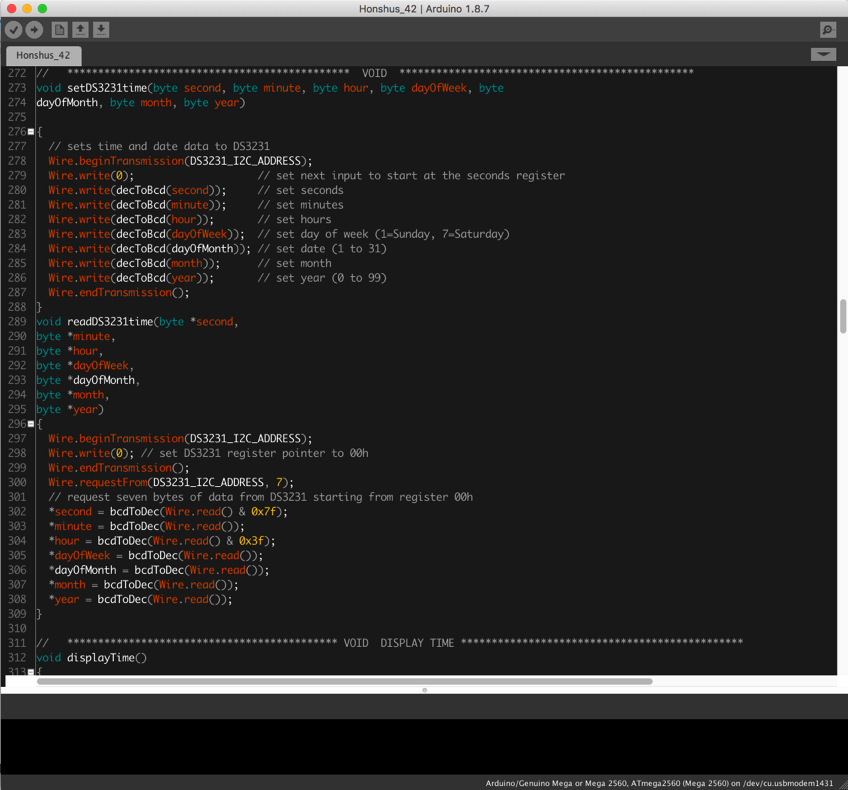Click the hex value "0x3f" on line 304
Image resolution: width=848 pixels, height=790 pixels.
pyautogui.click(x=251, y=541)
